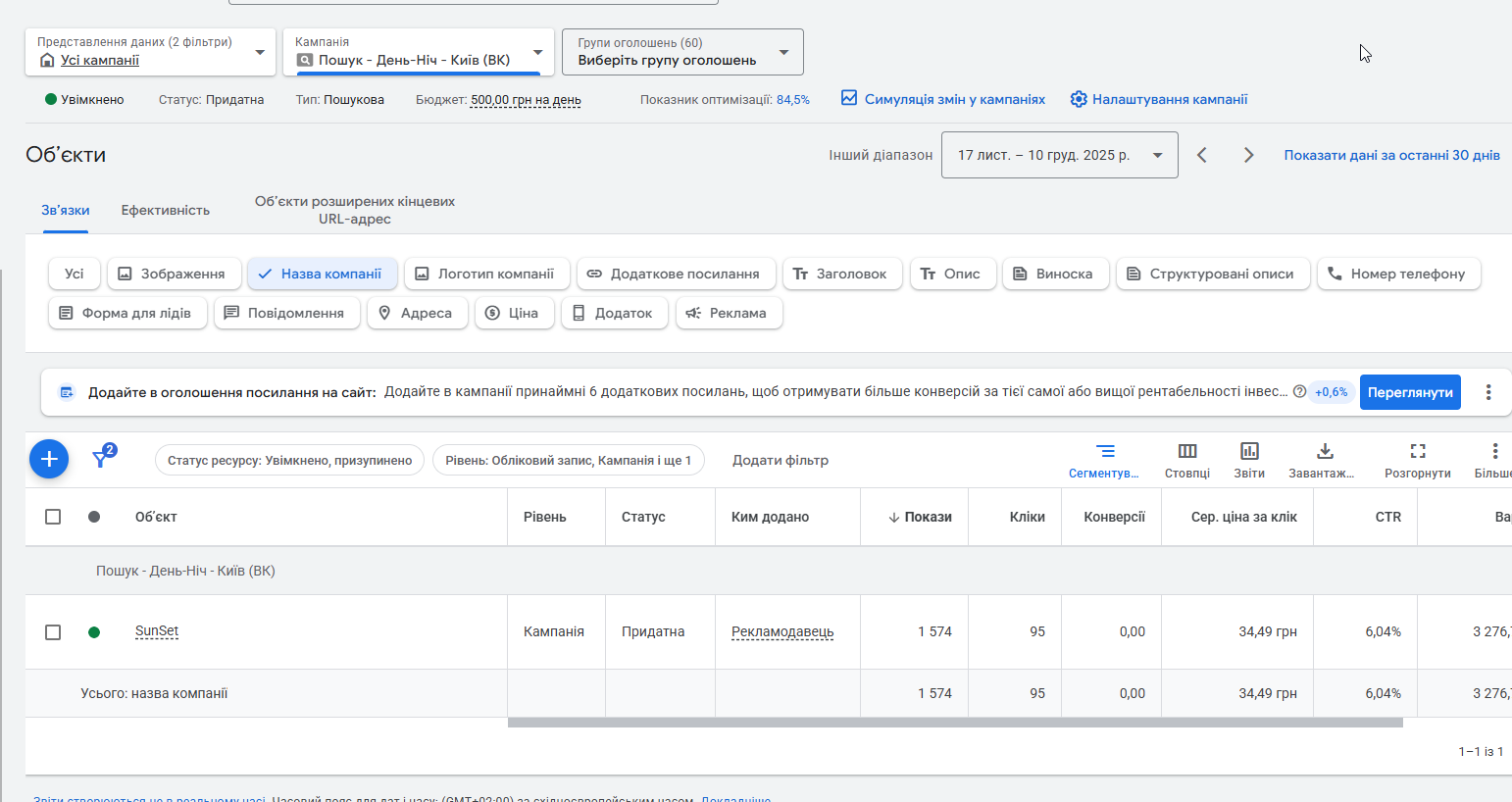The width and height of the screenshot is (1512, 802).
Task: Select the Заголовок chip
Action: pyautogui.click(x=843, y=274)
